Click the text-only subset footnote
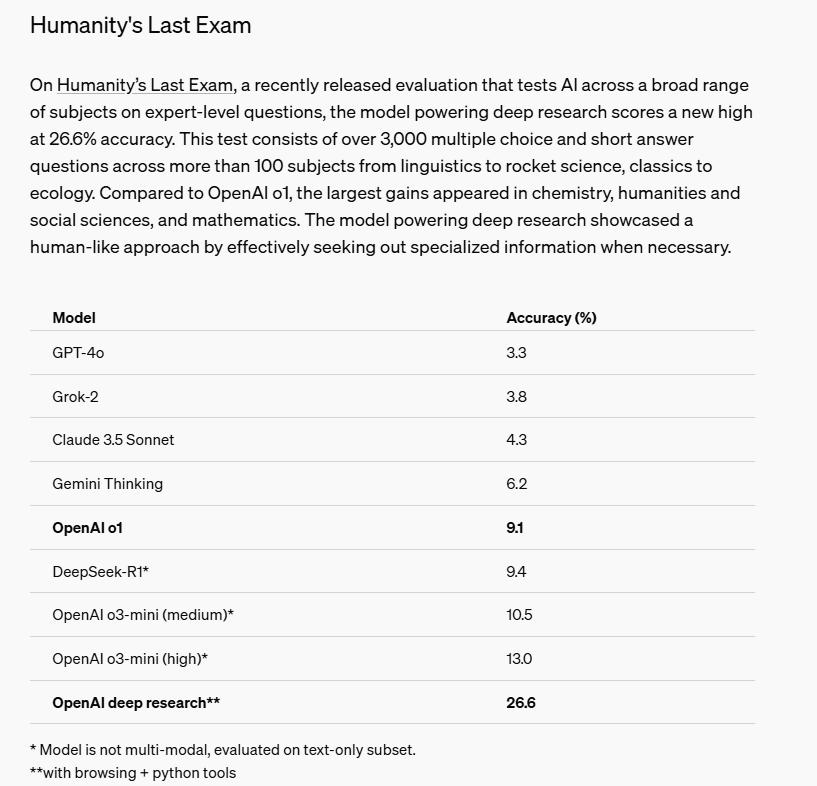This screenshot has height=786, width=817. pos(222,750)
